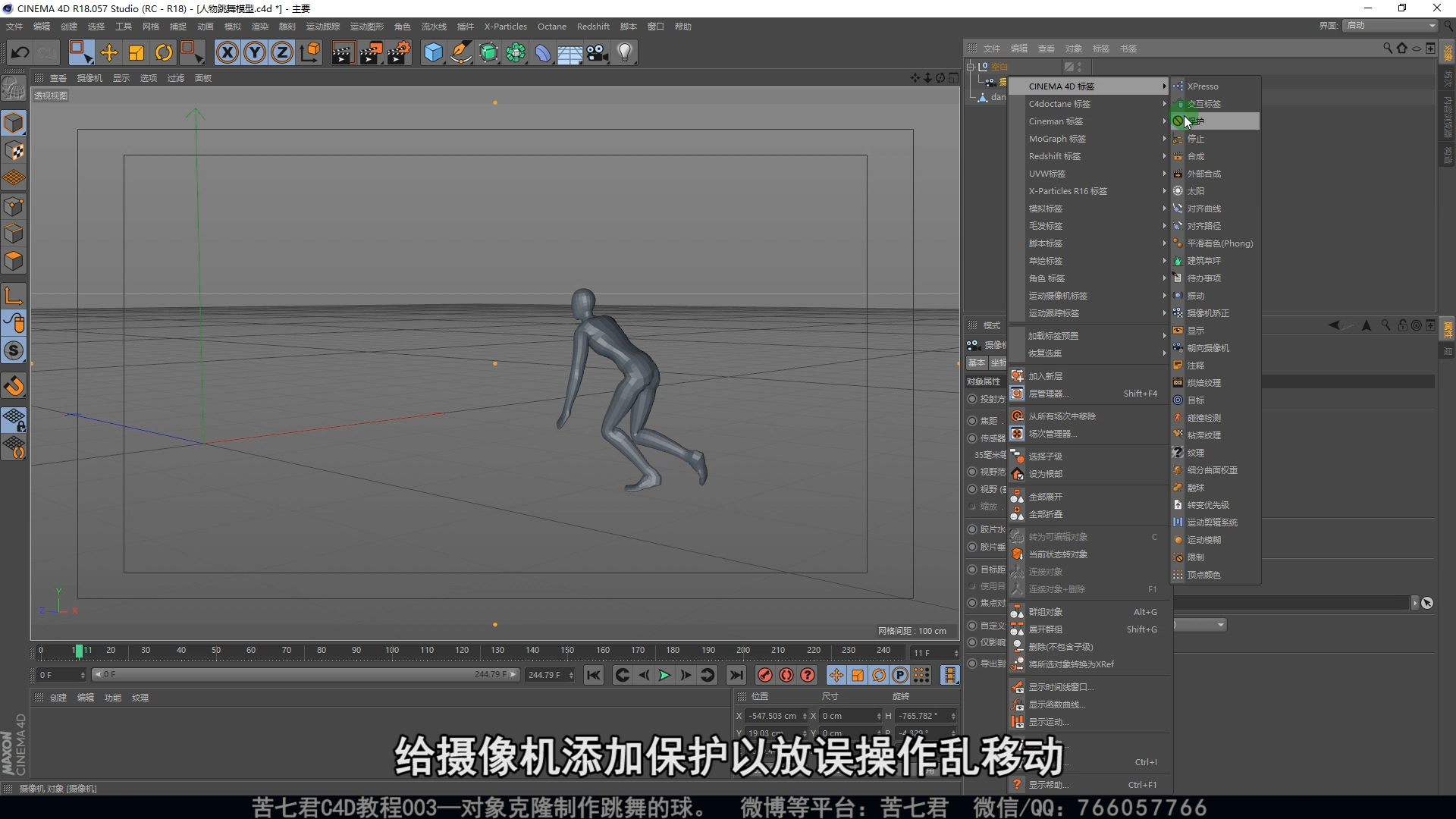Click the current frame 0 F field
This screenshot has width=1456, height=819.
coord(62,675)
